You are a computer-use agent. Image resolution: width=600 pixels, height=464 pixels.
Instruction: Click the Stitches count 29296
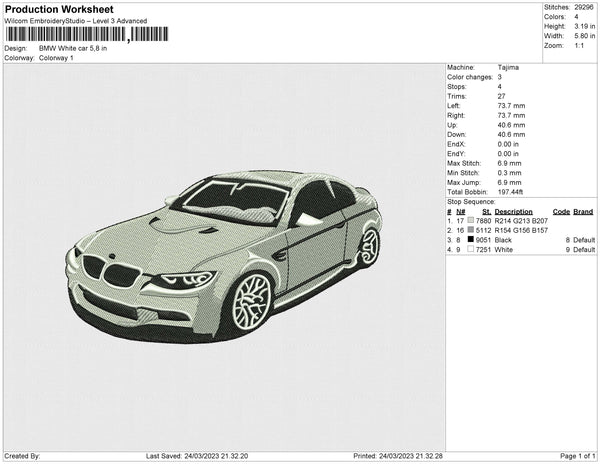click(584, 7)
